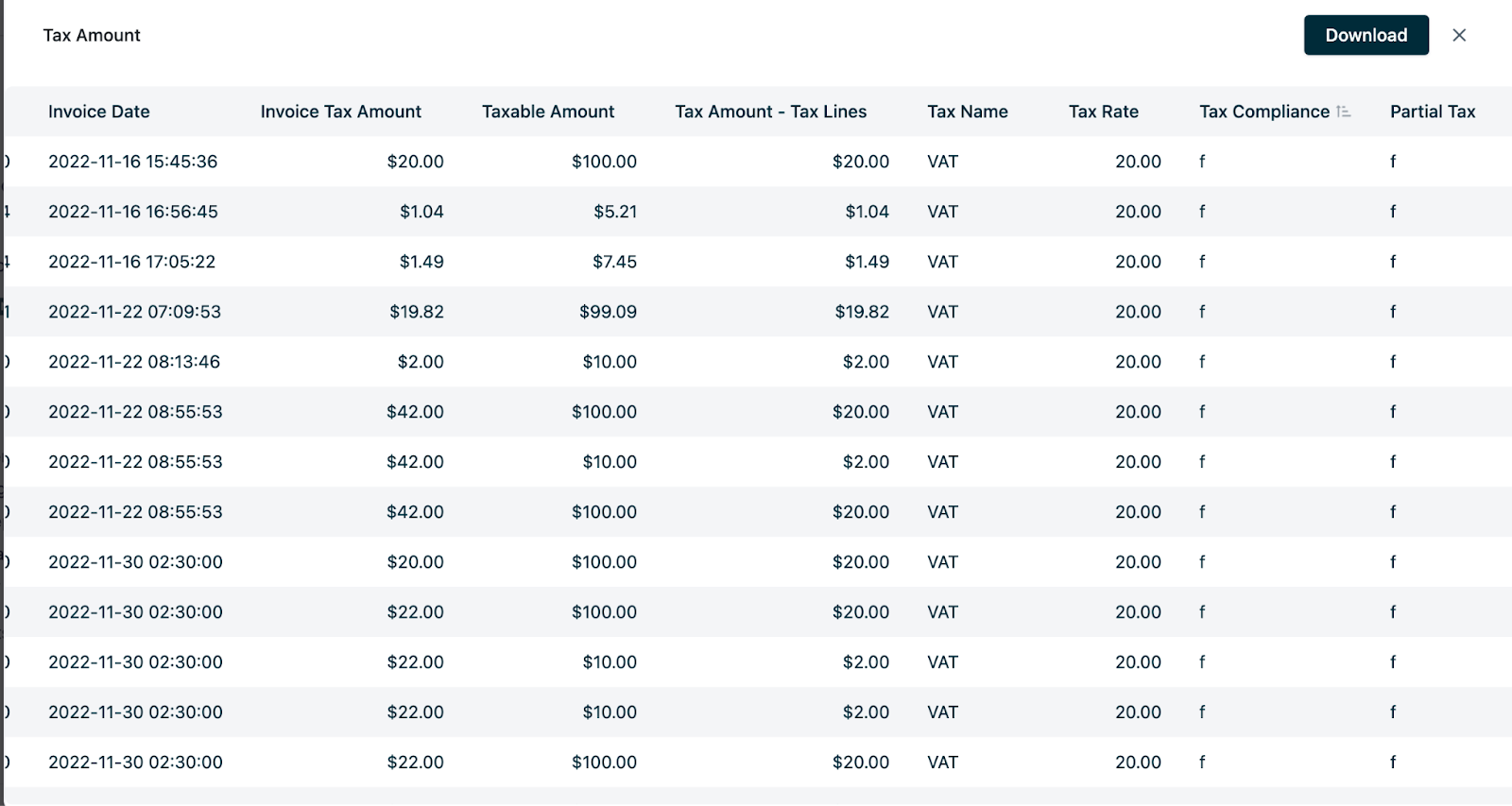
Task: Click the Download button
Action: [x=1366, y=35]
